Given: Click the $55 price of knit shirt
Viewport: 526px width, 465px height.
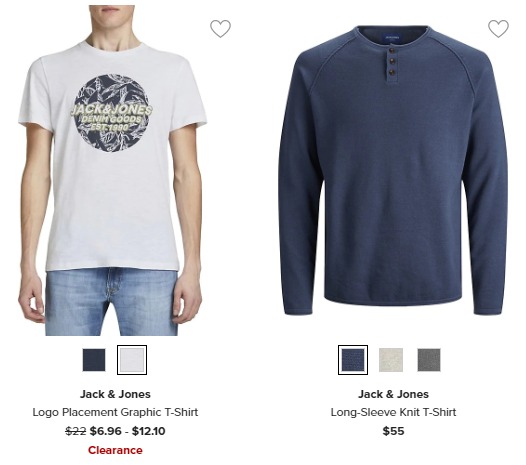Looking at the screenshot, I should pyautogui.click(x=393, y=431).
